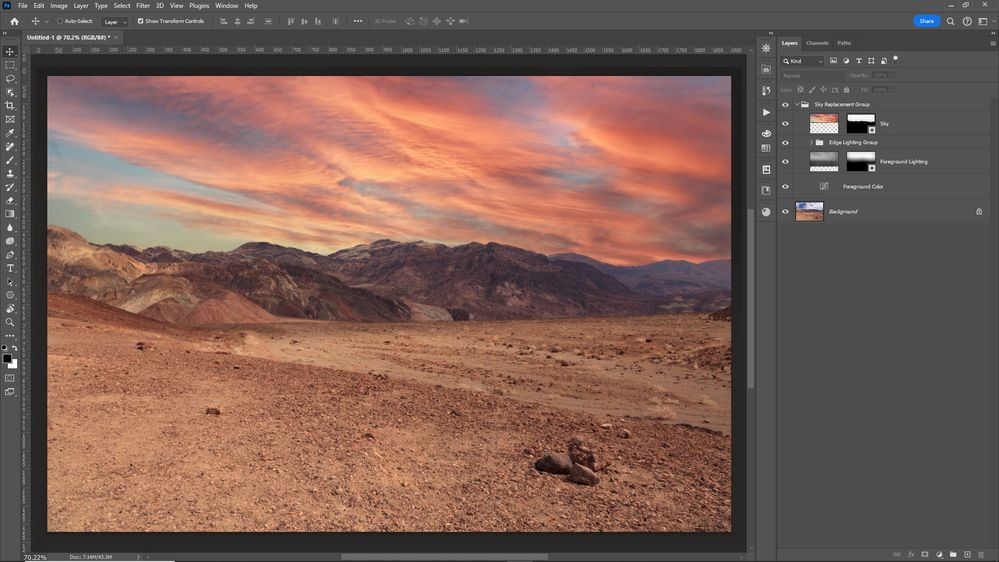Open the Filter menu
The height and width of the screenshot is (562, 999).
[x=143, y=6]
